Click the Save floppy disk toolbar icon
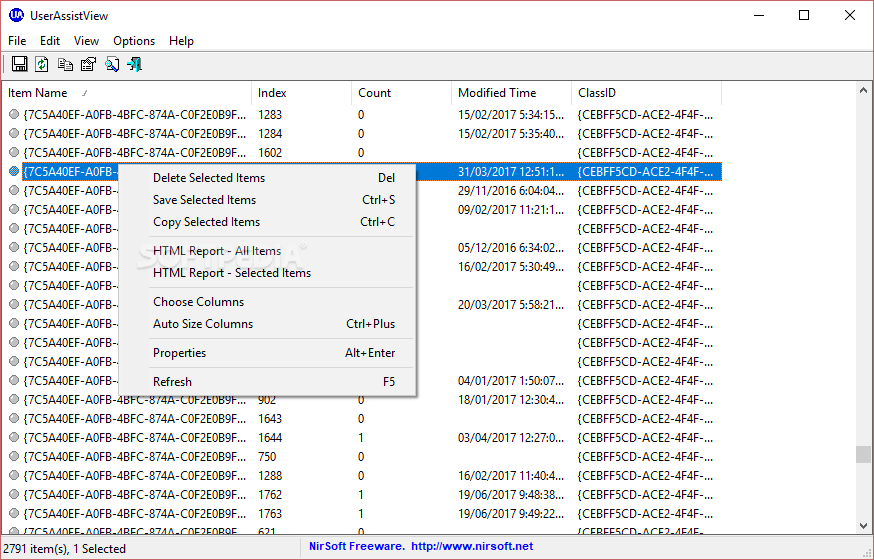Viewport: 874px width, 560px height. tap(20, 65)
